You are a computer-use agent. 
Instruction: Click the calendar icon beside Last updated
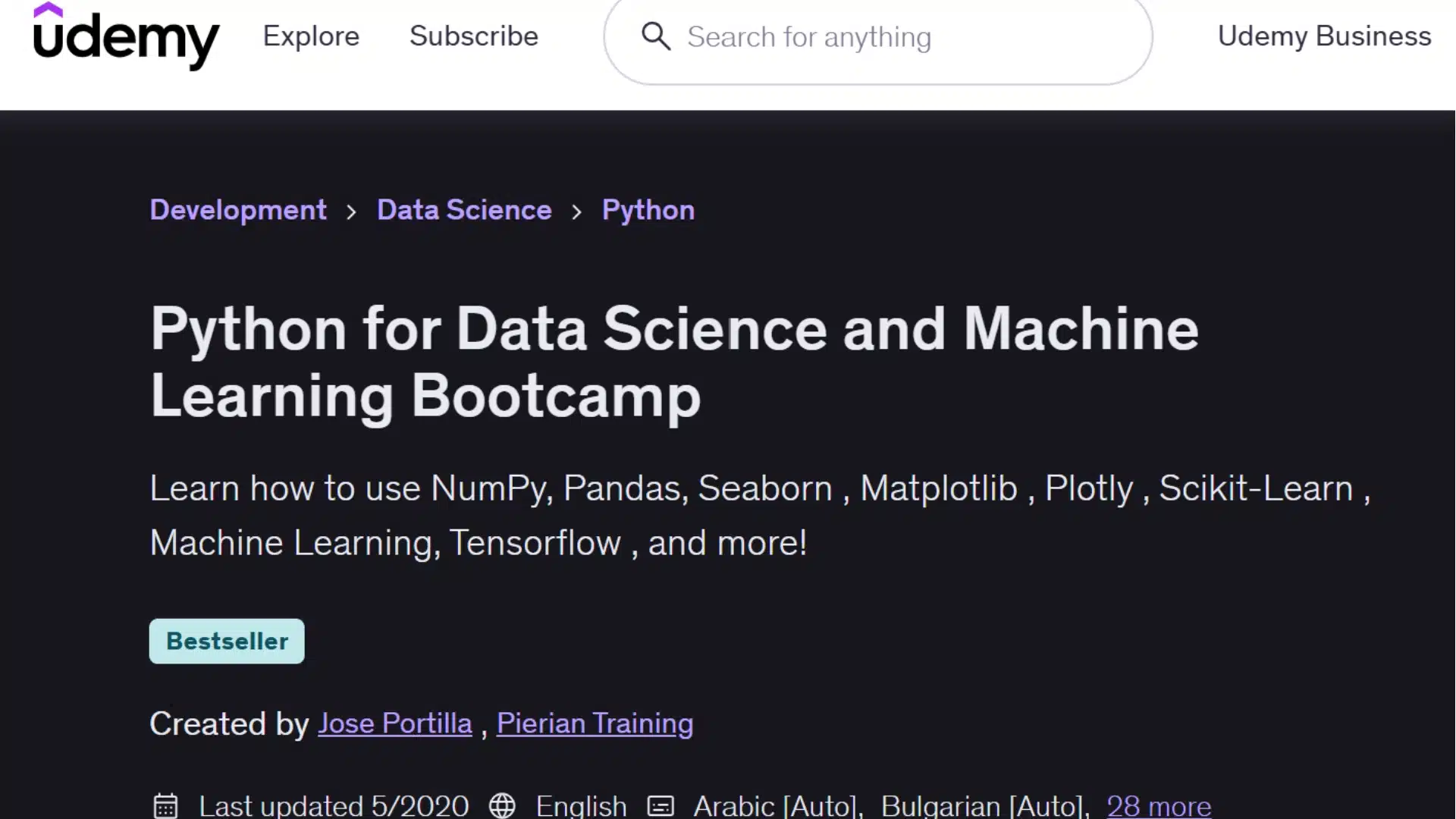coord(165,805)
